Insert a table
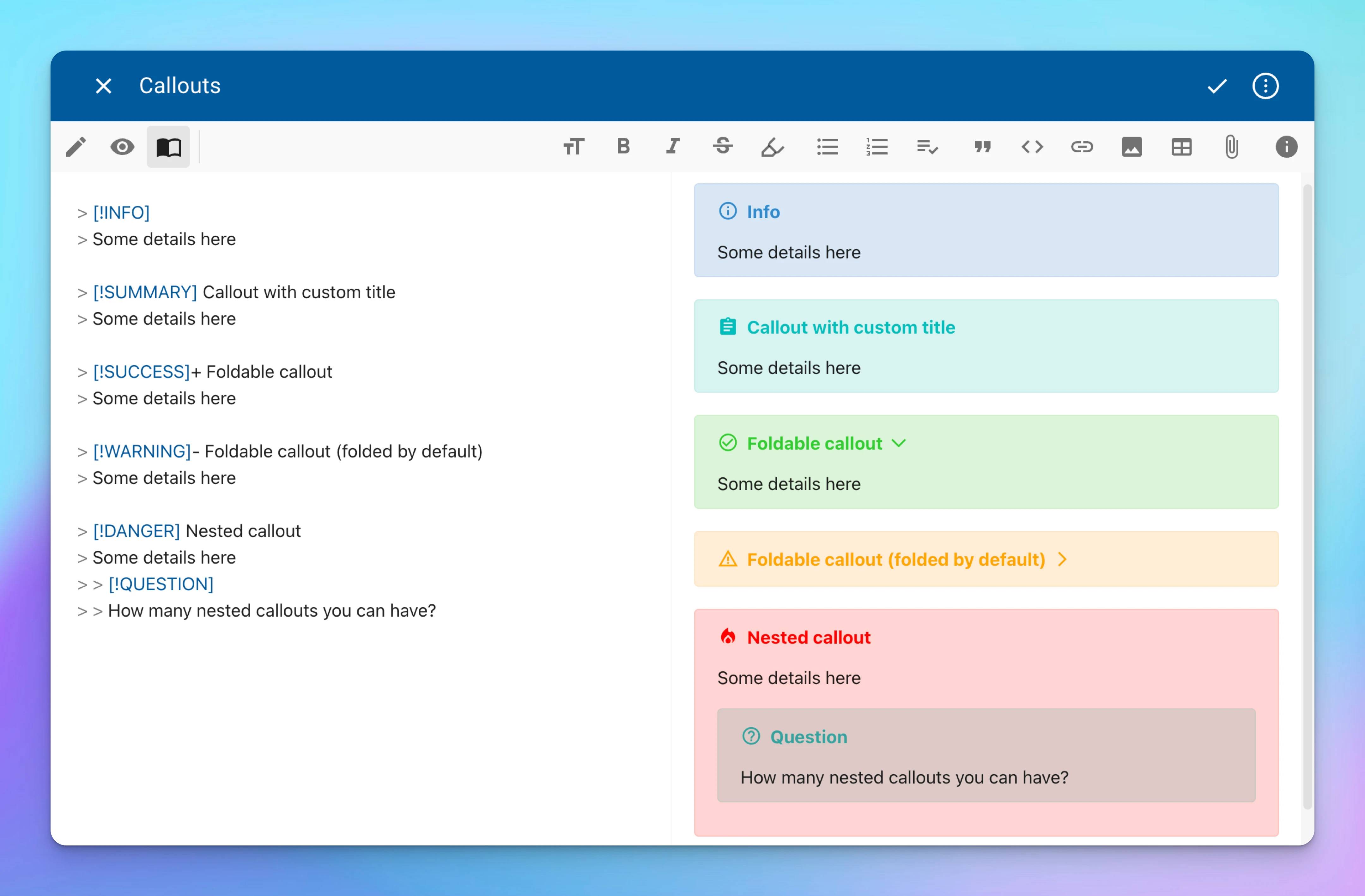1365x896 pixels. click(x=1181, y=147)
